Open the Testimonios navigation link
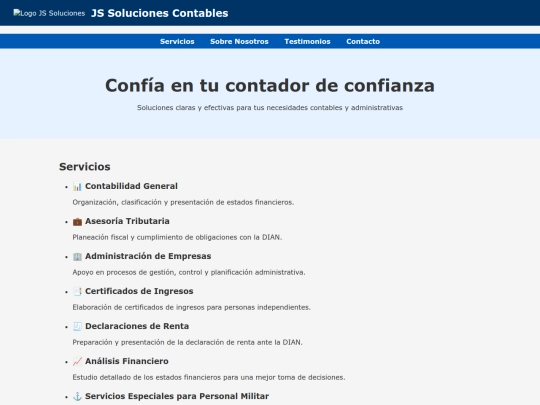Viewport: 540px width, 405px height. pyautogui.click(x=307, y=41)
